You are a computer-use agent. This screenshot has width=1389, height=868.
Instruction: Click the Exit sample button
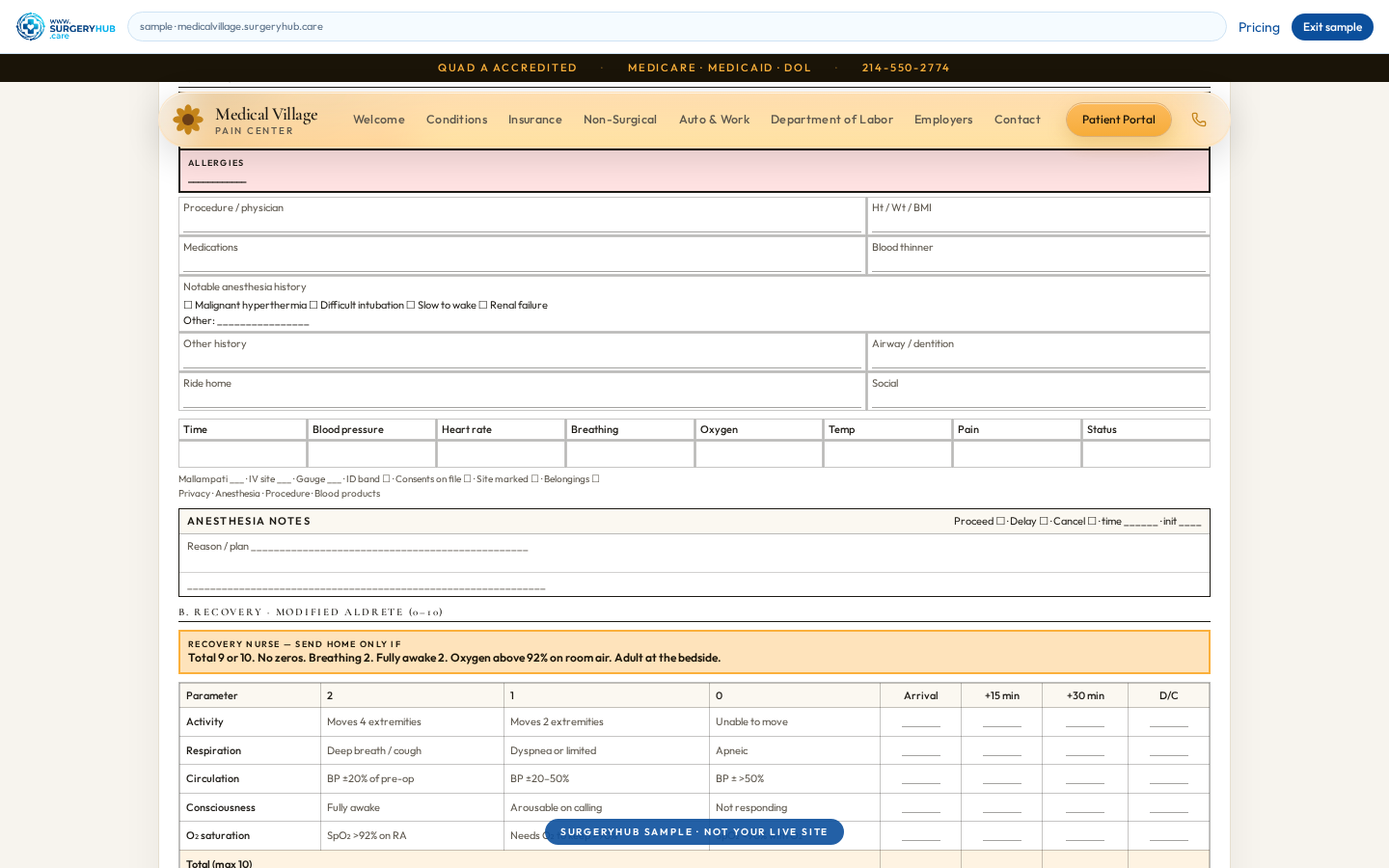(x=1332, y=27)
